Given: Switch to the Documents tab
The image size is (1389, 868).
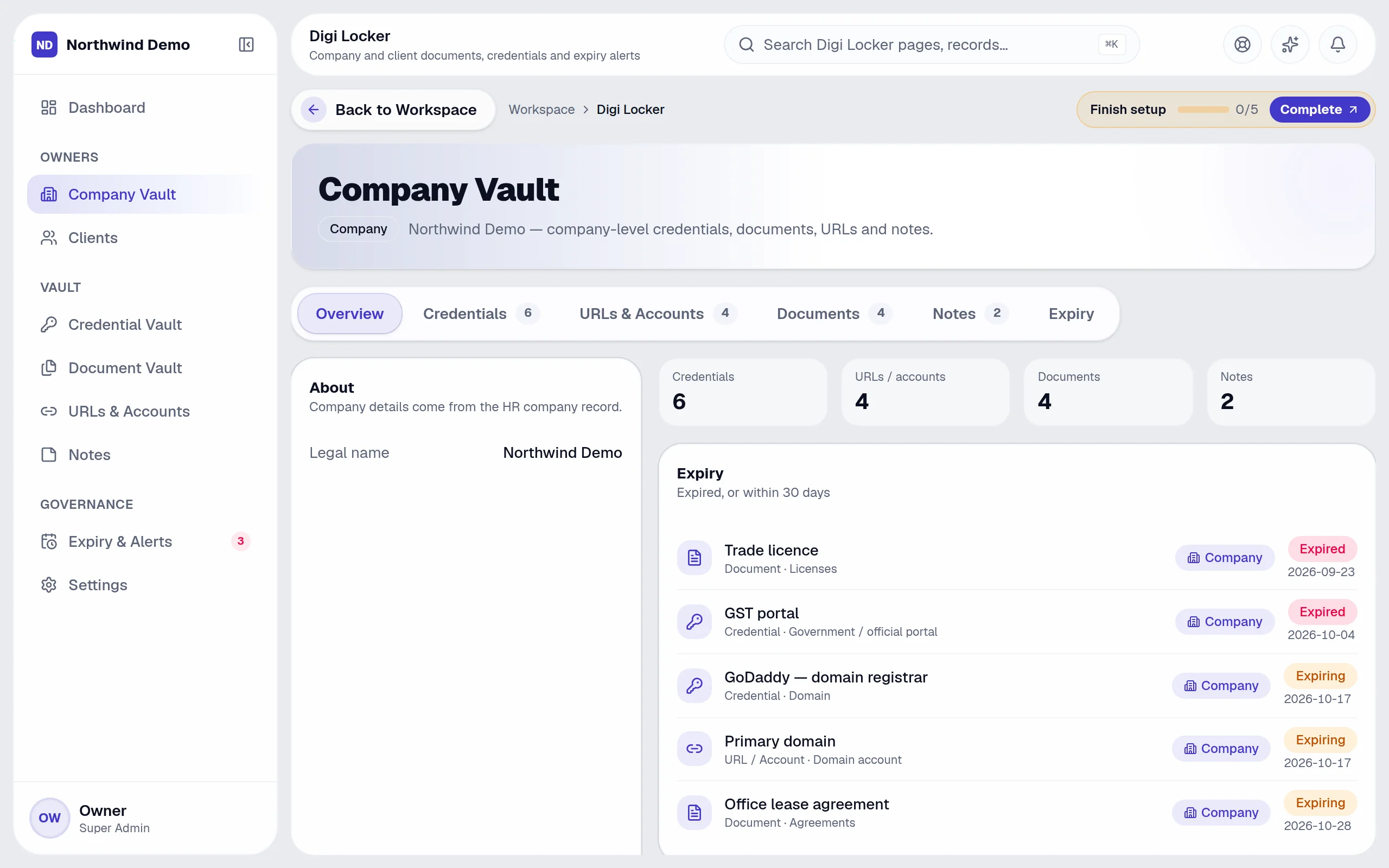Looking at the screenshot, I should pyautogui.click(x=834, y=314).
